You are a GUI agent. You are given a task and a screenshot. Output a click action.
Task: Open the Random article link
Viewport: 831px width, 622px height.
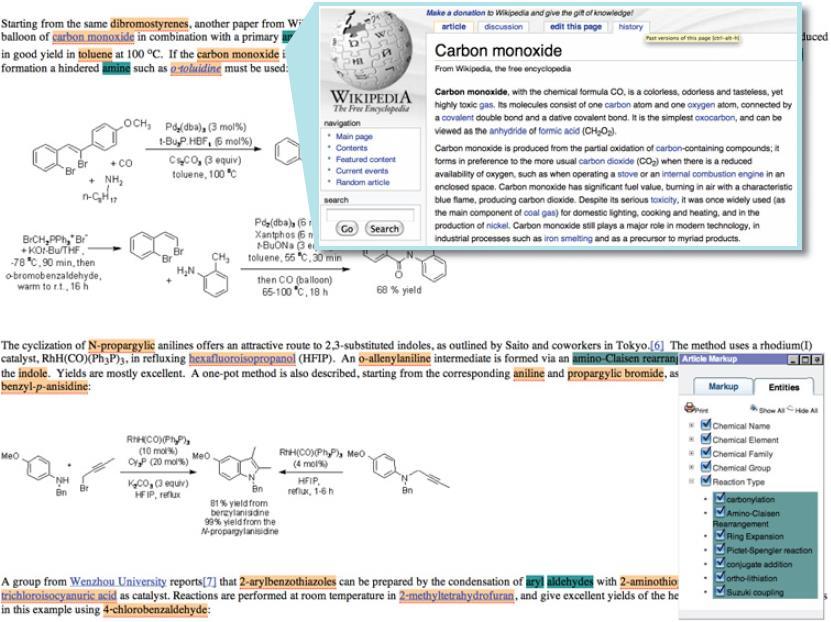click(x=363, y=182)
